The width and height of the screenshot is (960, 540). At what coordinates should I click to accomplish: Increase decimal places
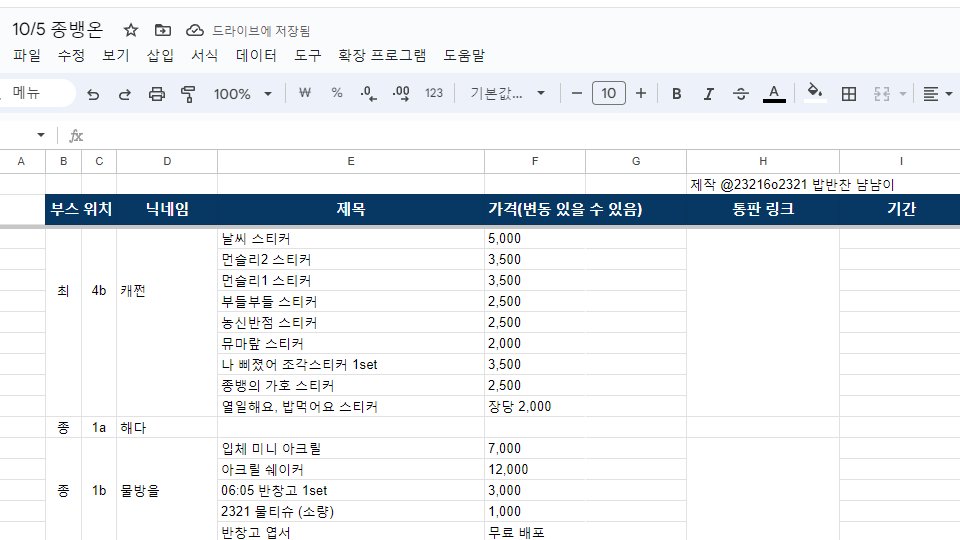(401, 93)
